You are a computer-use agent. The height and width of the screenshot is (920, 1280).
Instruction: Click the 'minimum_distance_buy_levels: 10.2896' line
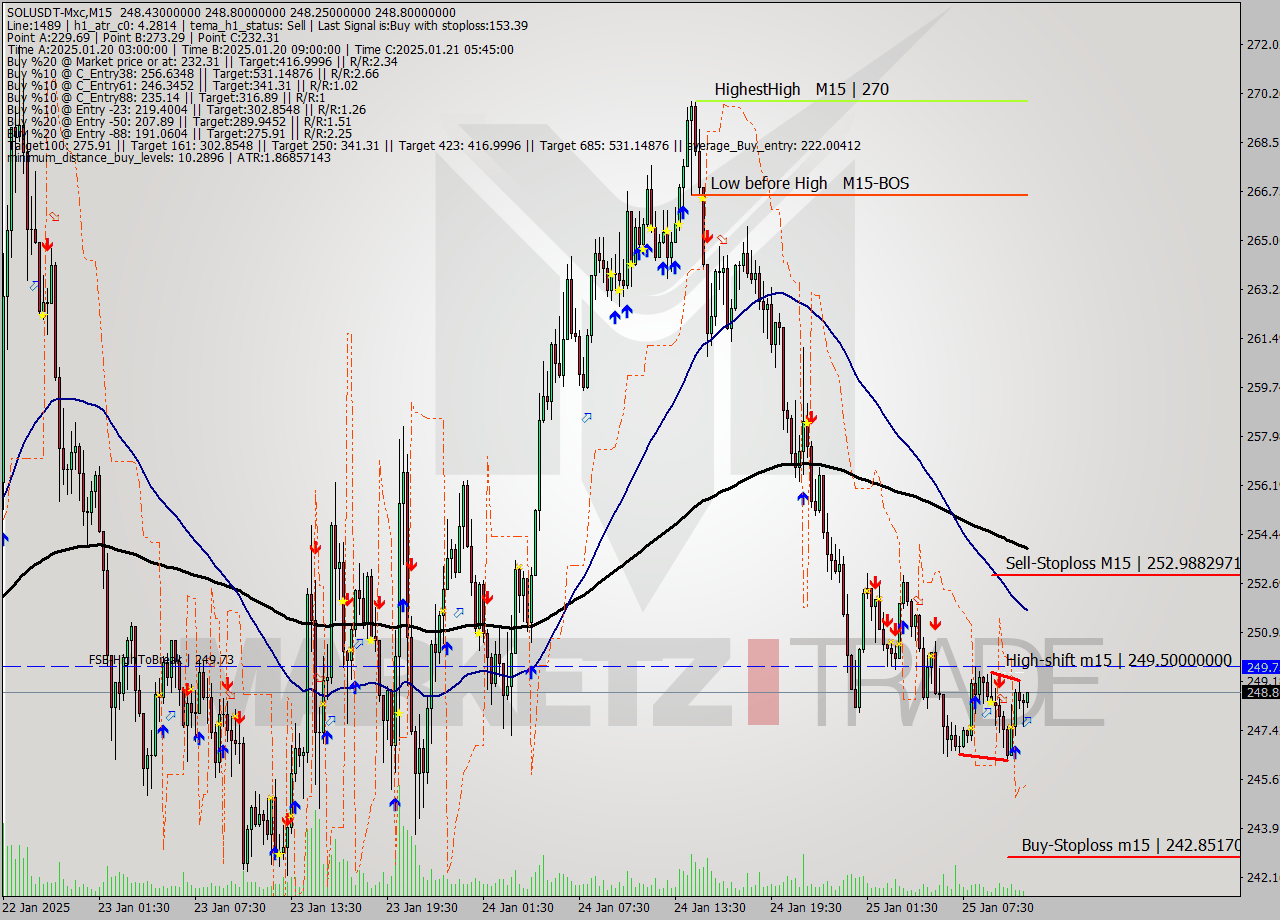168,157
